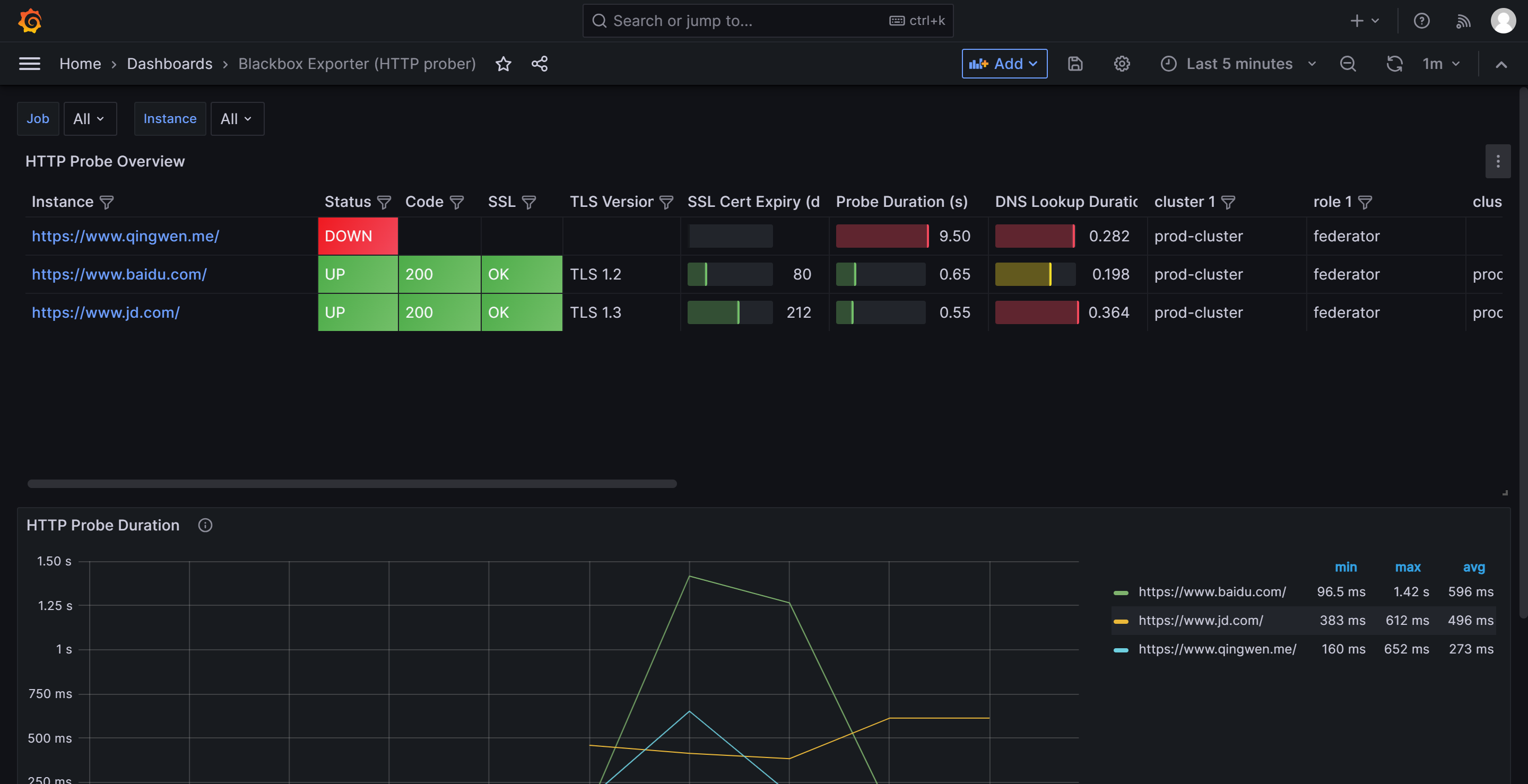Open the plus new-item menu

[x=1364, y=21]
